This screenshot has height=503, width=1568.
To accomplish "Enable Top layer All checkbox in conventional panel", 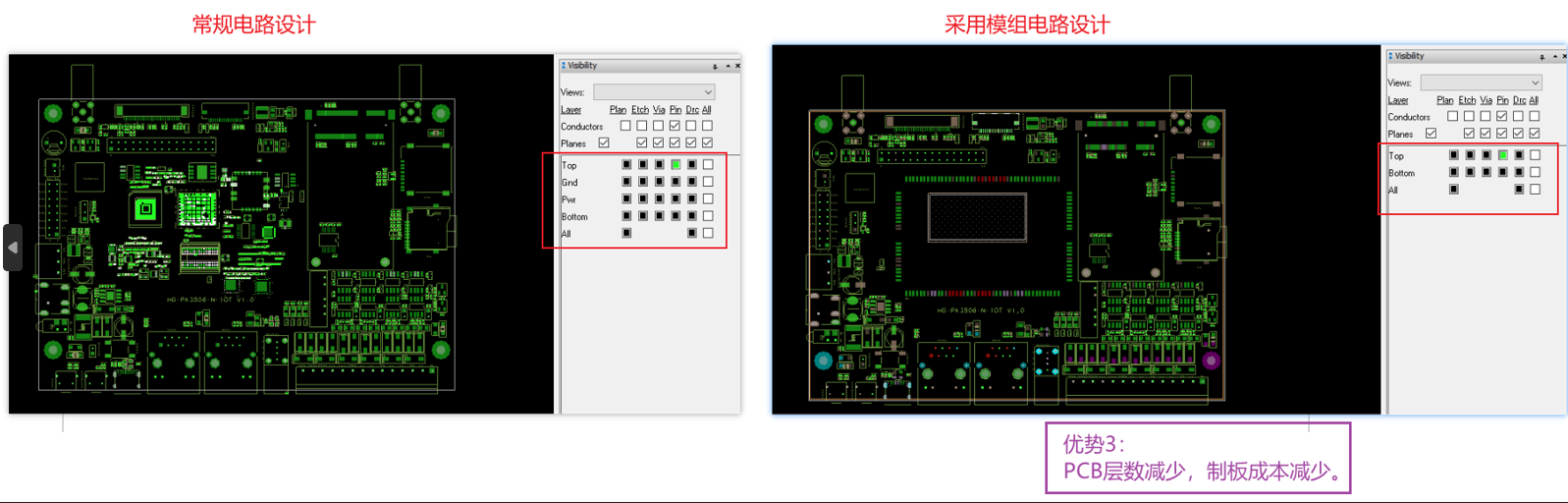I will click(x=708, y=165).
